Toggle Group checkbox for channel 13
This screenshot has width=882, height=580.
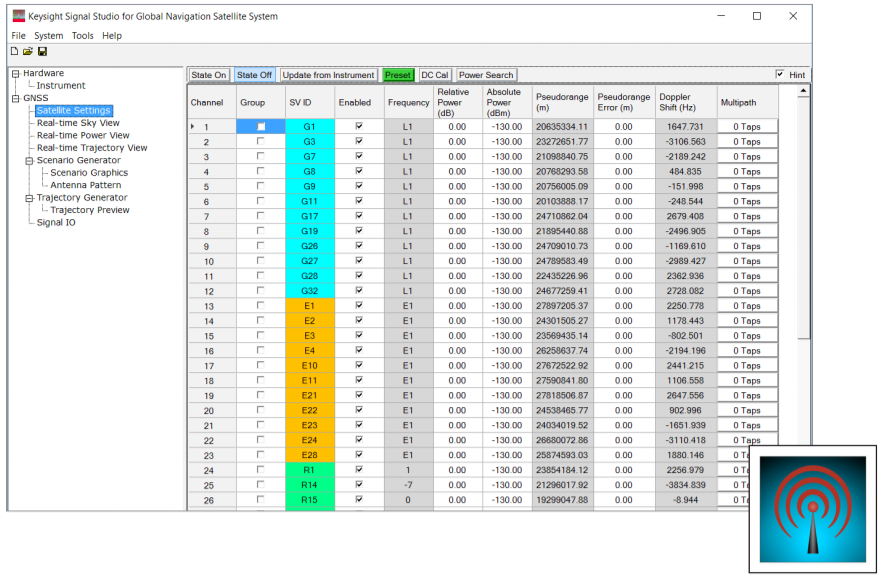[x=260, y=305]
